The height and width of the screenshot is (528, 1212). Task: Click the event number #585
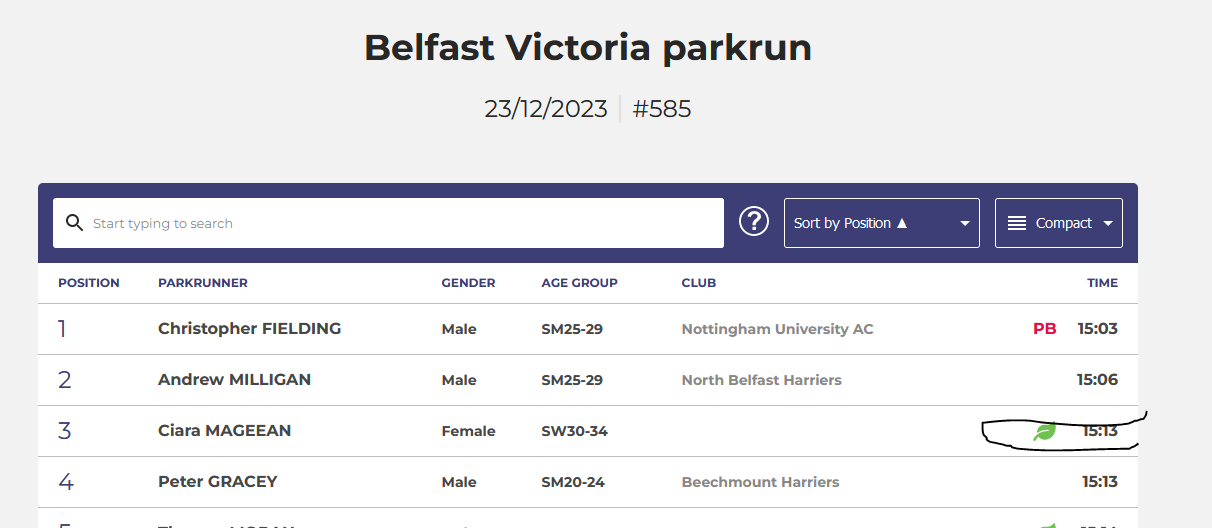pos(662,109)
